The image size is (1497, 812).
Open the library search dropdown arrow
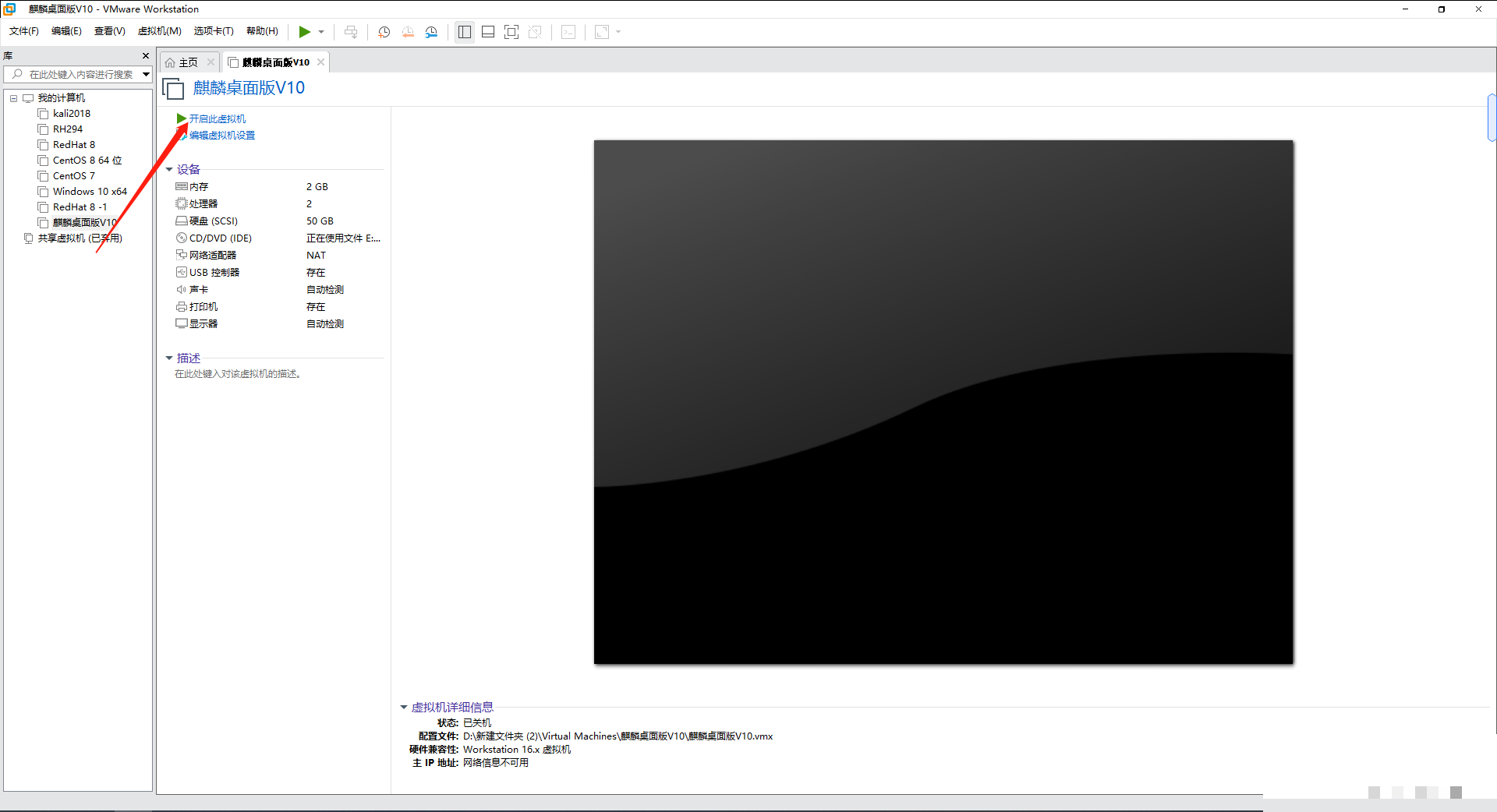coord(146,75)
